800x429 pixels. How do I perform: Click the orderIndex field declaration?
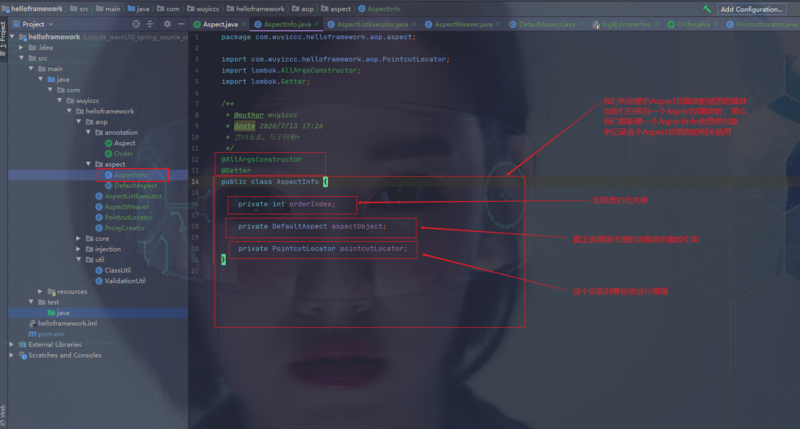[287, 204]
